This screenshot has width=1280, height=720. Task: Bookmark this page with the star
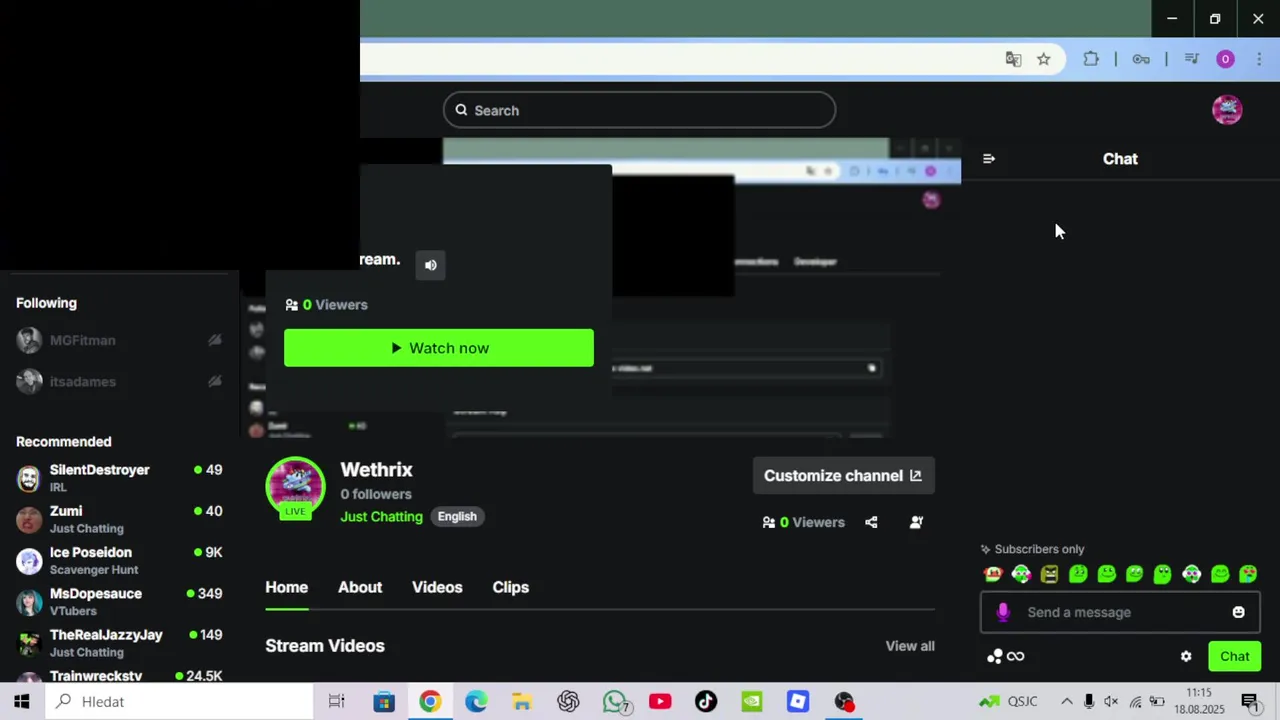pos(1044,59)
